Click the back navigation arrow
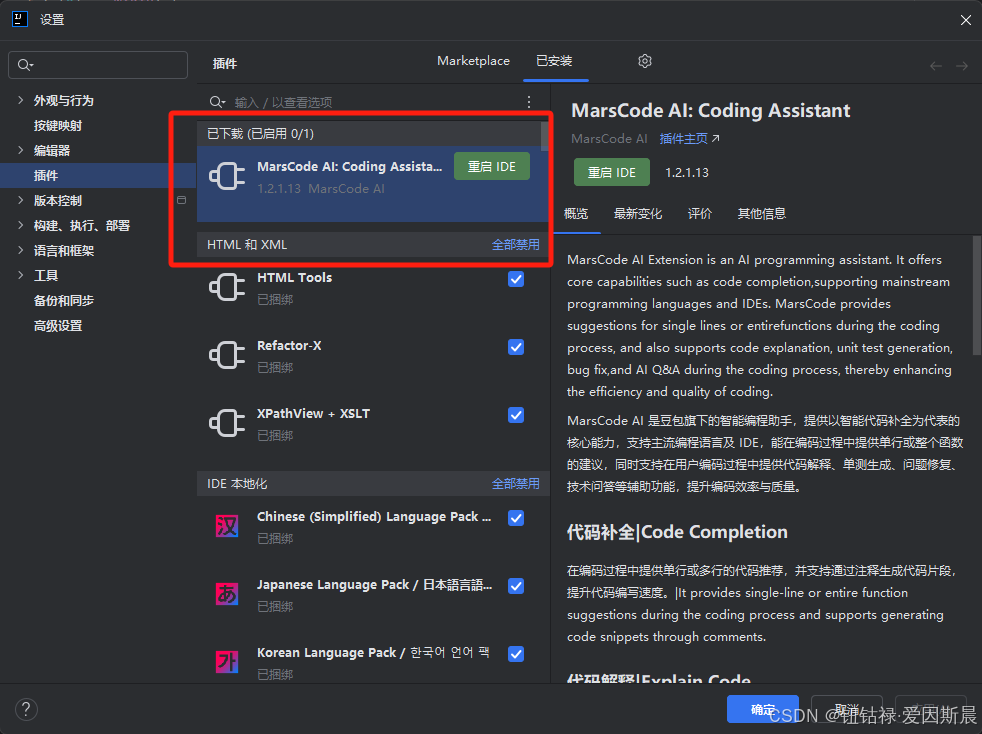Viewport: 982px width, 734px height. coord(936,66)
